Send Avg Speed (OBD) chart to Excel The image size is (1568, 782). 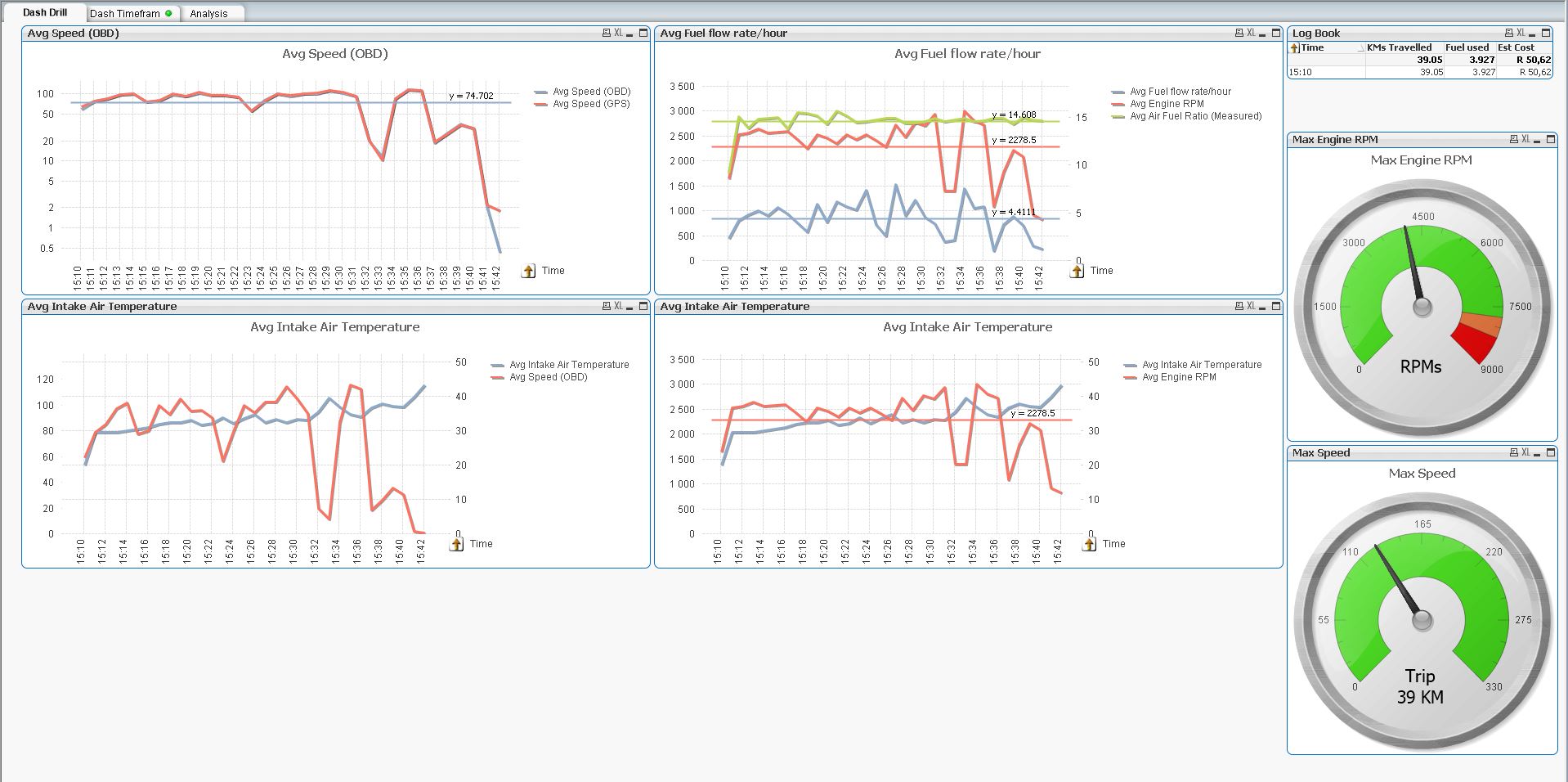tap(618, 34)
